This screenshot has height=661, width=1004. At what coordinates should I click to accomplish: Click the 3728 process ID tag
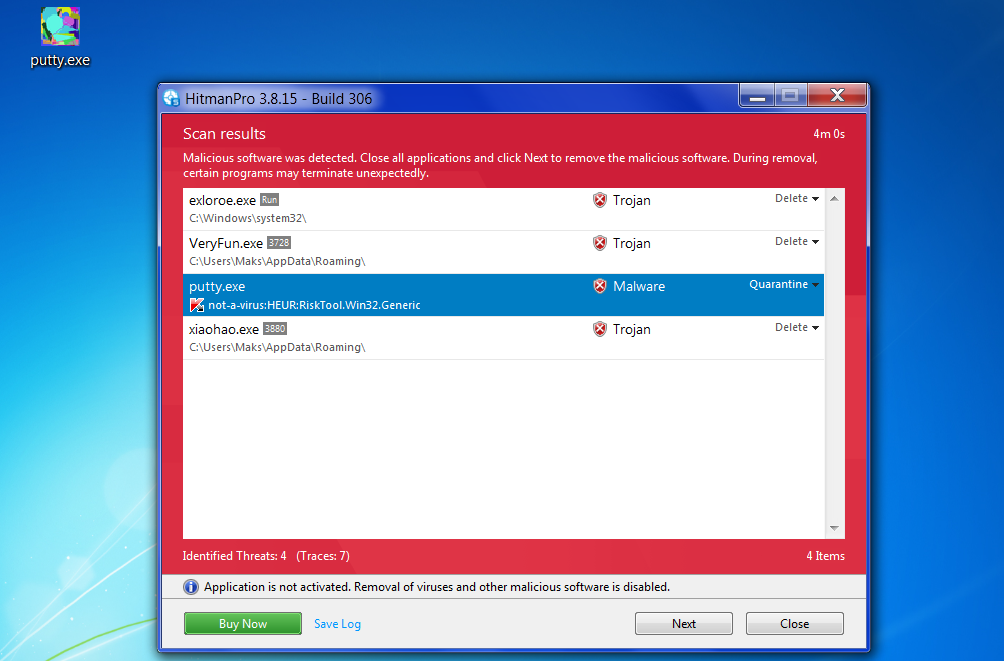tap(279, 243)
